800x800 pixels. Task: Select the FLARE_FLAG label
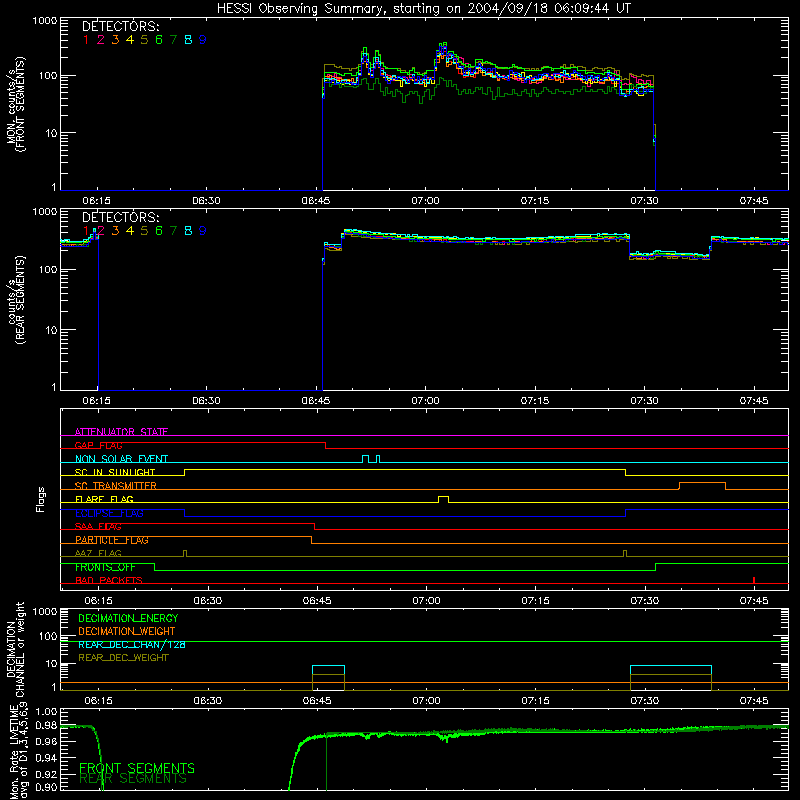pyautogui.click(x=104, y=499)
